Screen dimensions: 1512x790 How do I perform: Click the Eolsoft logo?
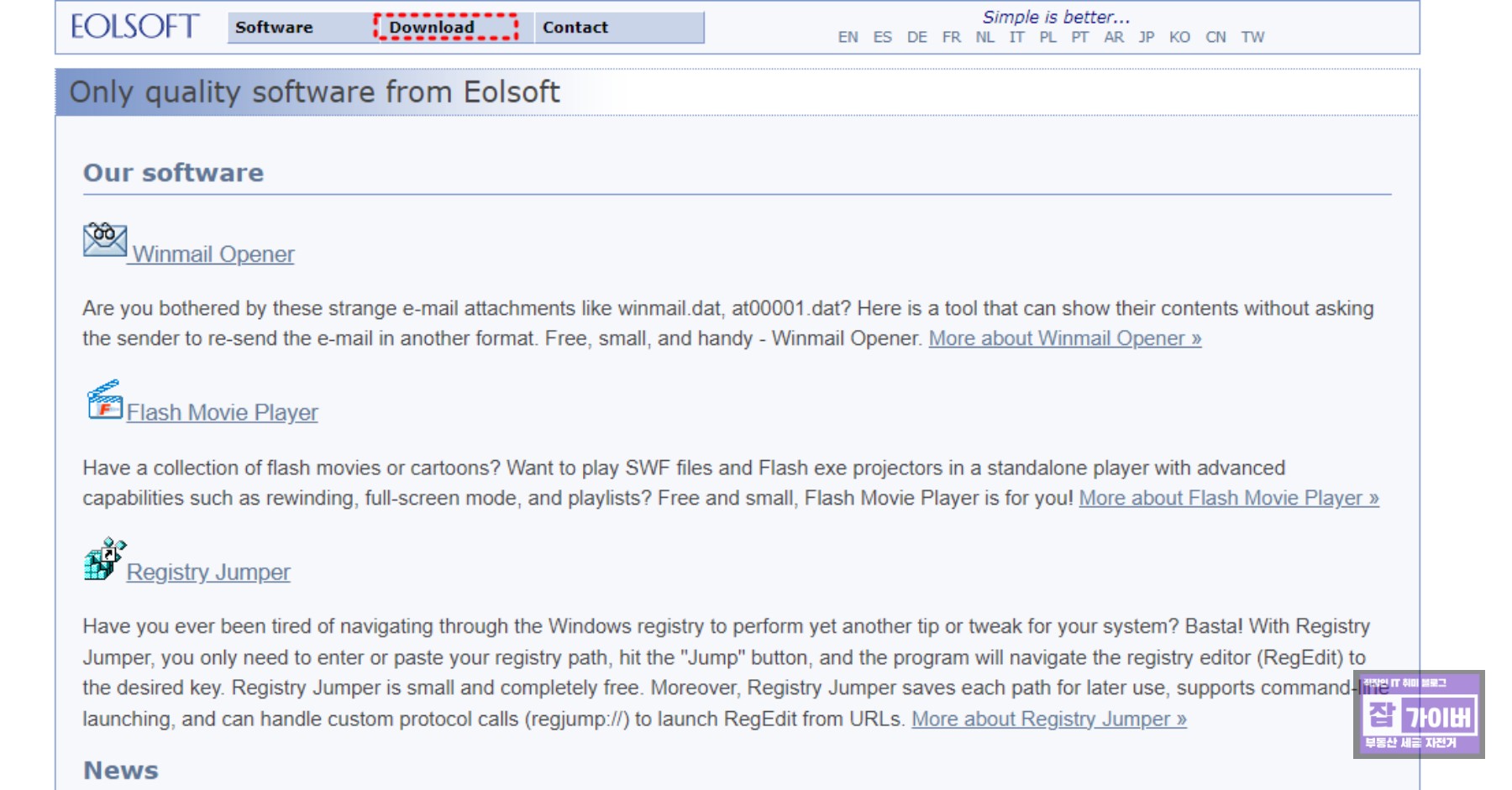134,27
